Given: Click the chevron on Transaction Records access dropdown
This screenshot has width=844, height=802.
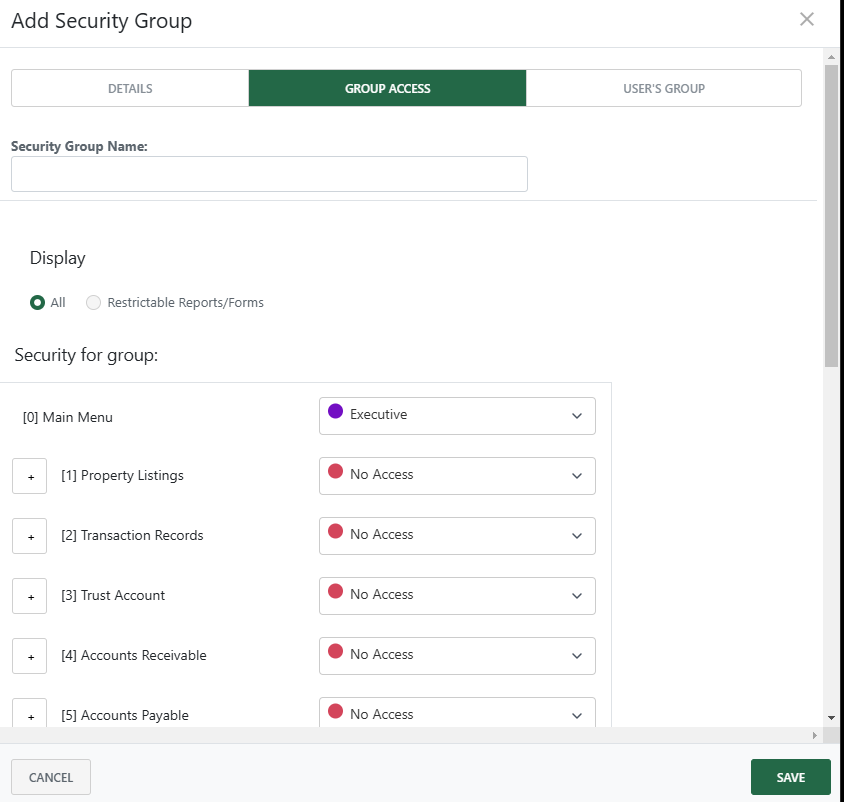Looking at the screenshot, I should (x=578, y=536).
